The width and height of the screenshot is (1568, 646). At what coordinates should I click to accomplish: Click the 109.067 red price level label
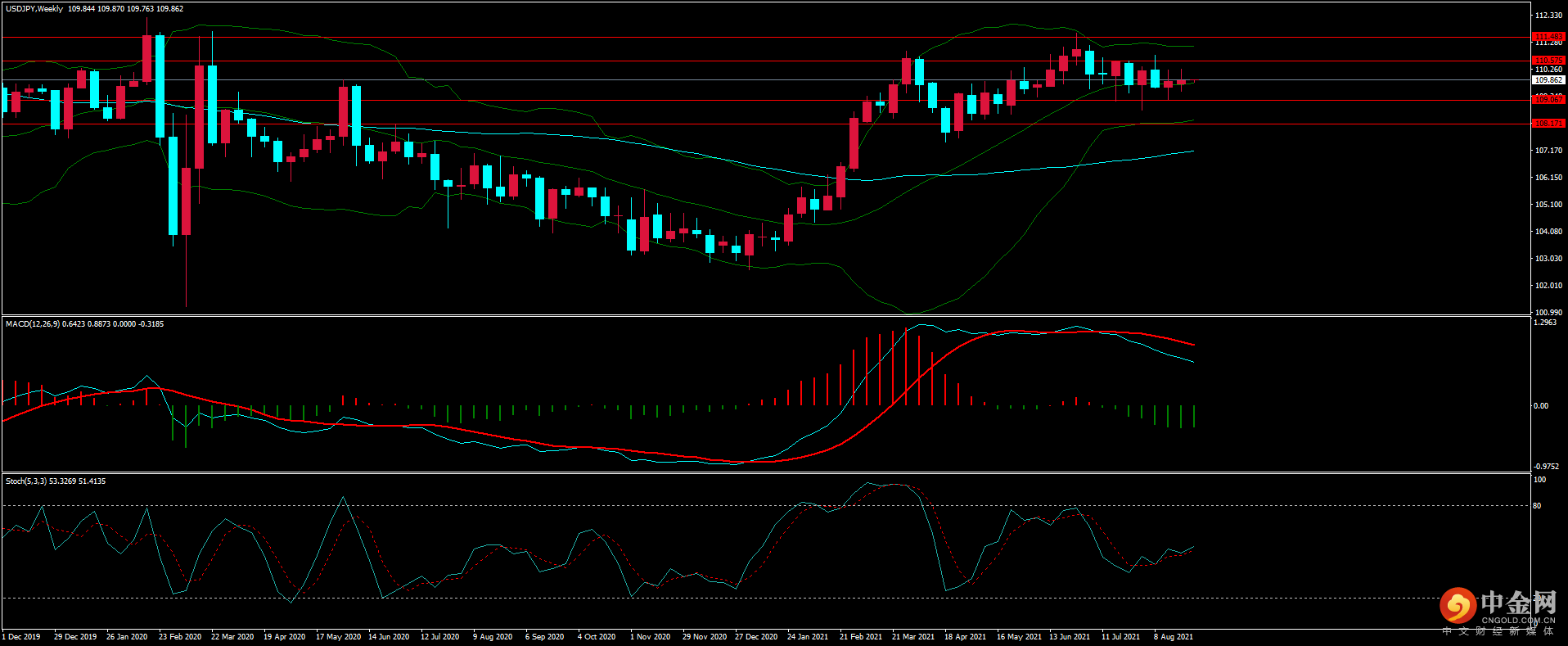pyautogui.click(x=1548, y=100)
